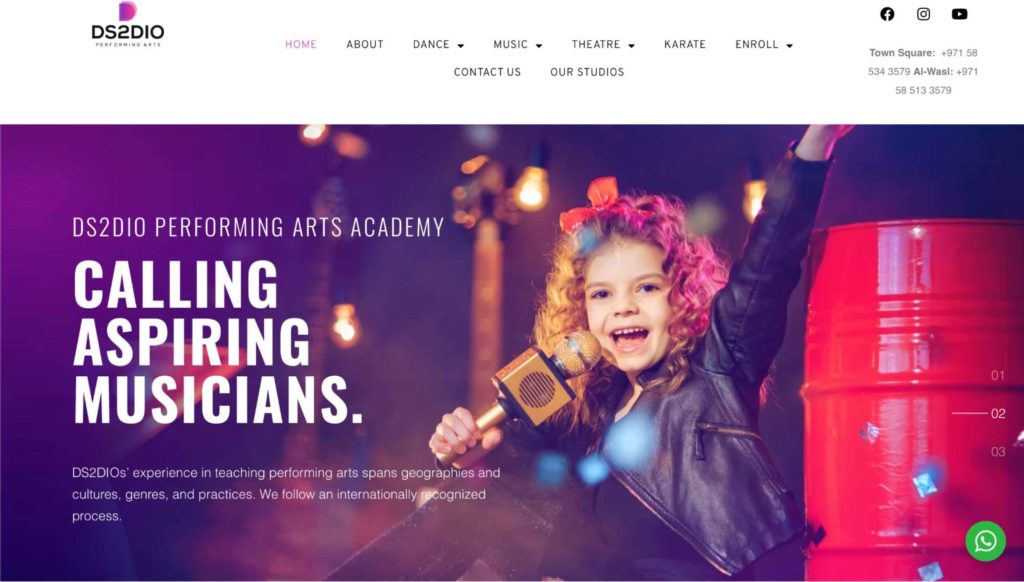Screen dimensions: 1024x582
Task: Open the Karate page
Action: click(685, 44)
